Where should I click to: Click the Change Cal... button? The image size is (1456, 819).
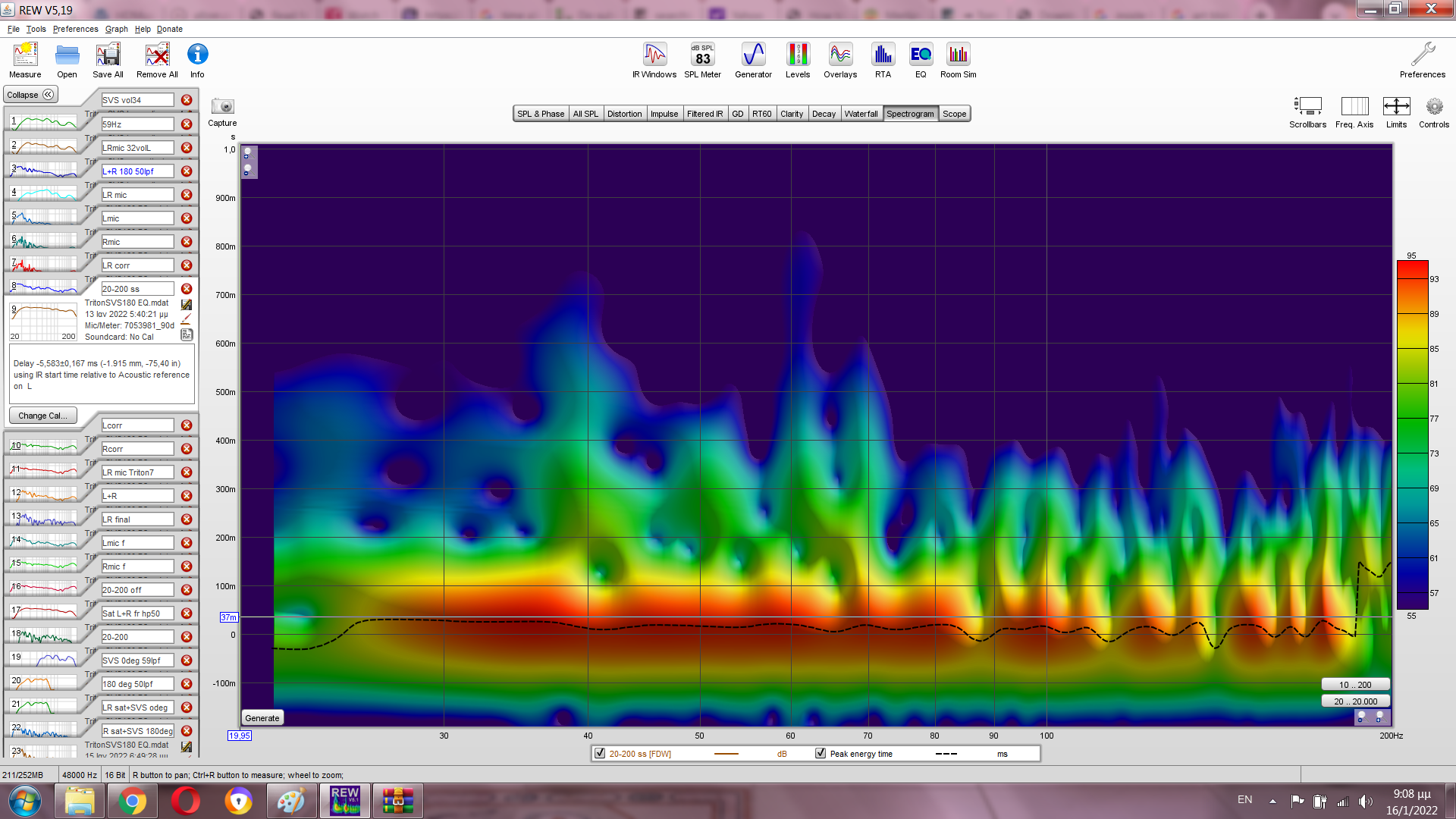pos(42,416)
